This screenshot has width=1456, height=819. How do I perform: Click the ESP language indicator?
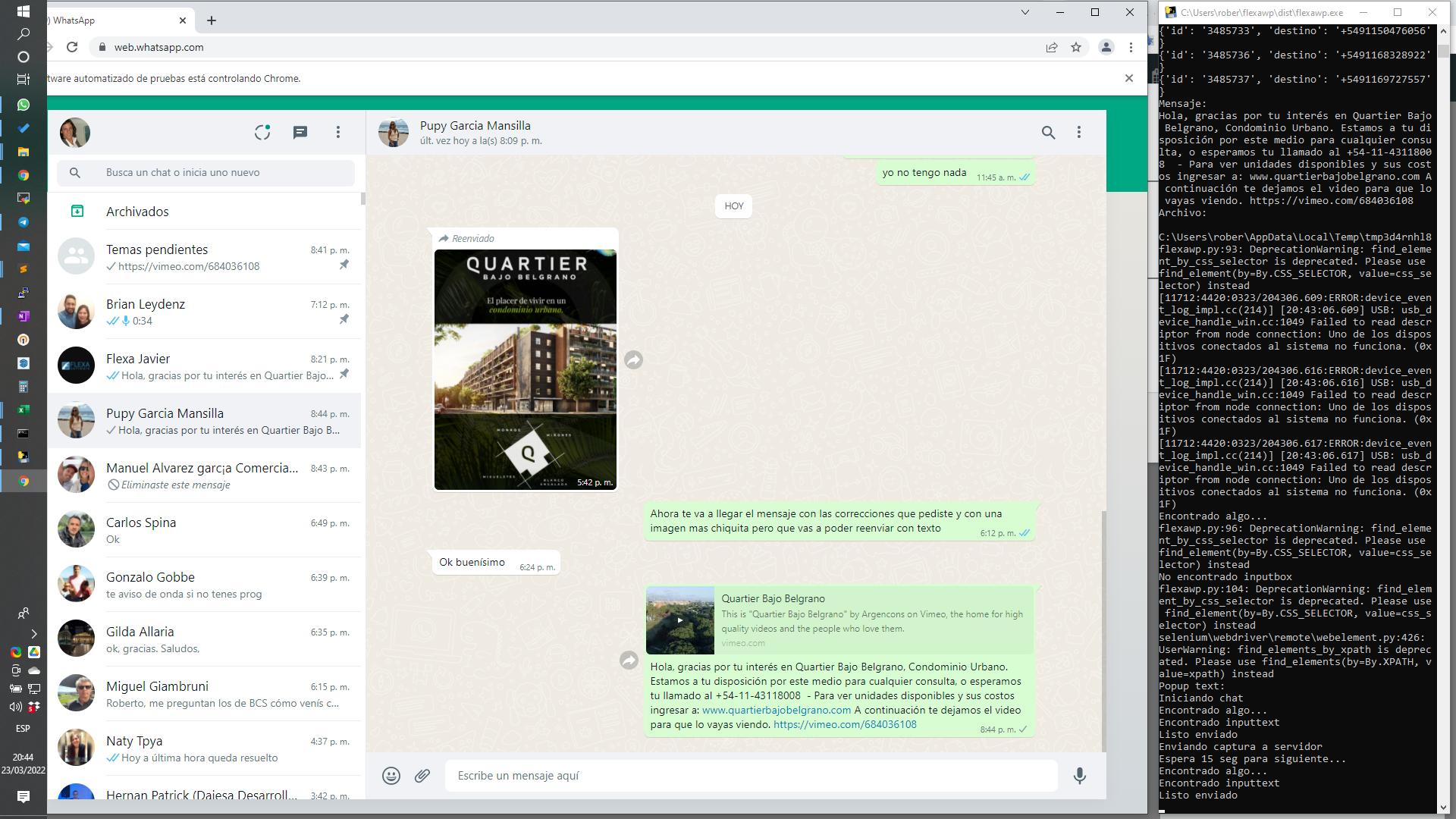click(23, 729)
